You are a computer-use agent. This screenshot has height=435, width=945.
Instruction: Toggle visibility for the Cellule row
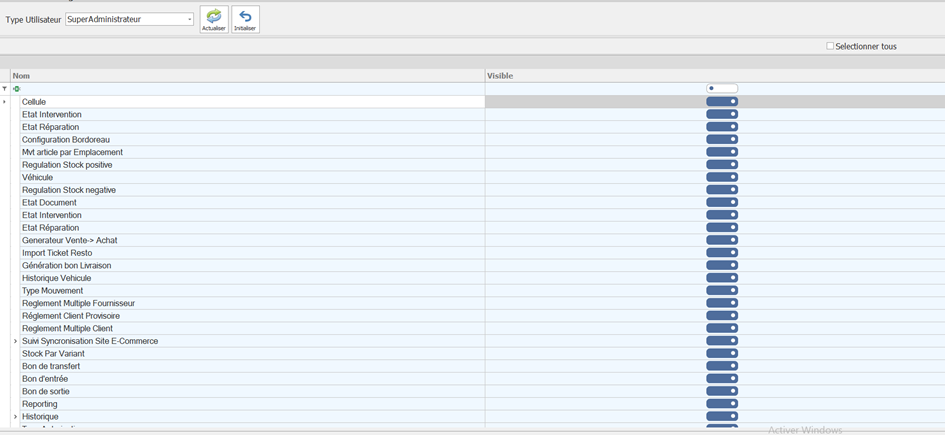pos(721,102)
